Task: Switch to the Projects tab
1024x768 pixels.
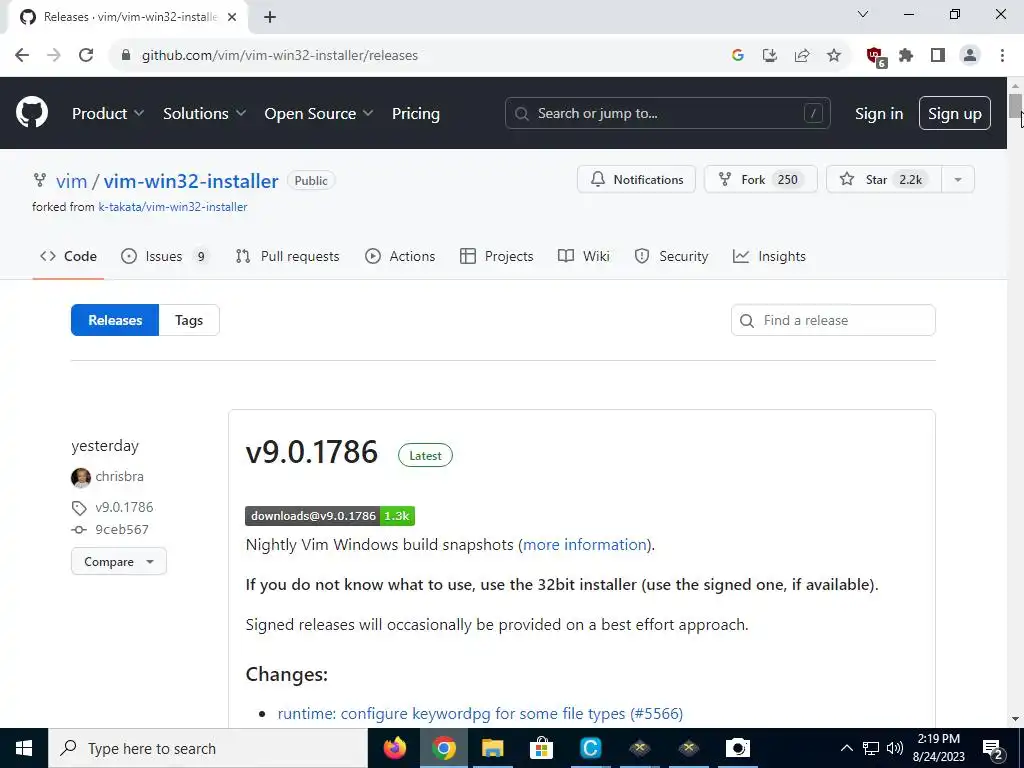Action: click(496, 256)
